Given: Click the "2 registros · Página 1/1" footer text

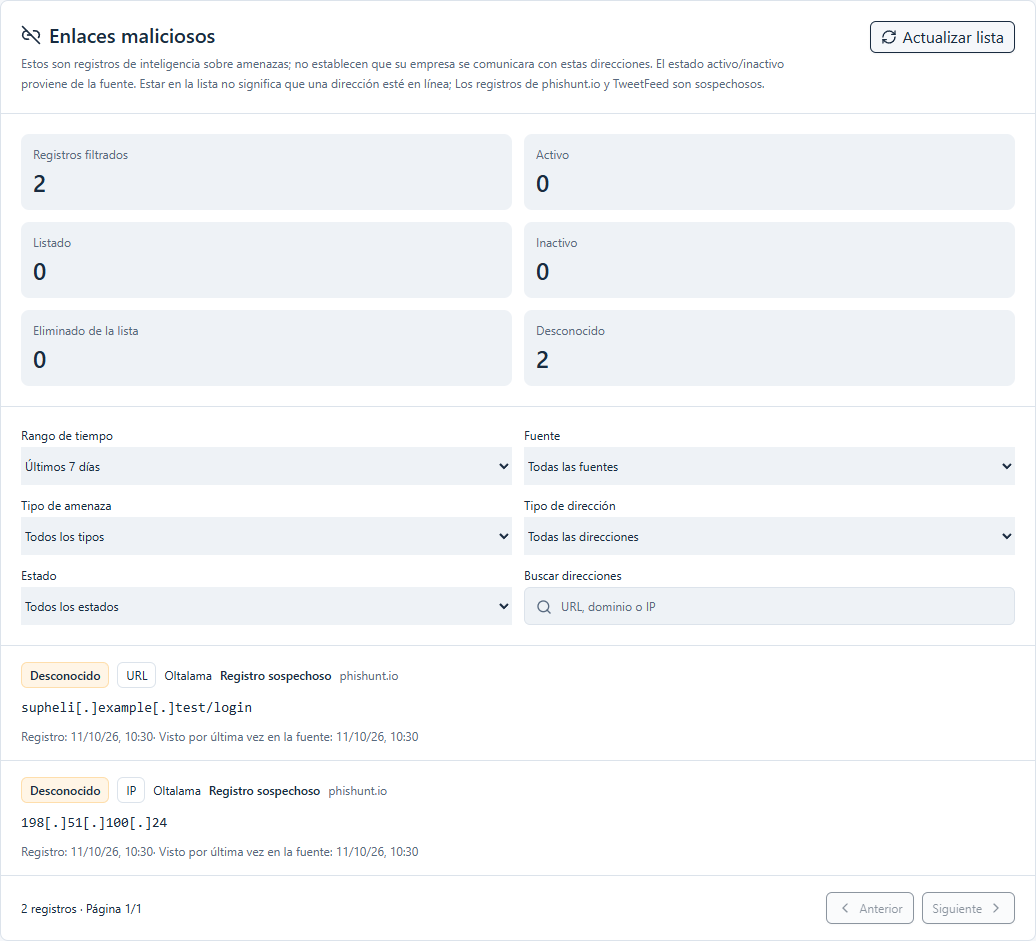Looking at the screenshot, I should (81, 909).
